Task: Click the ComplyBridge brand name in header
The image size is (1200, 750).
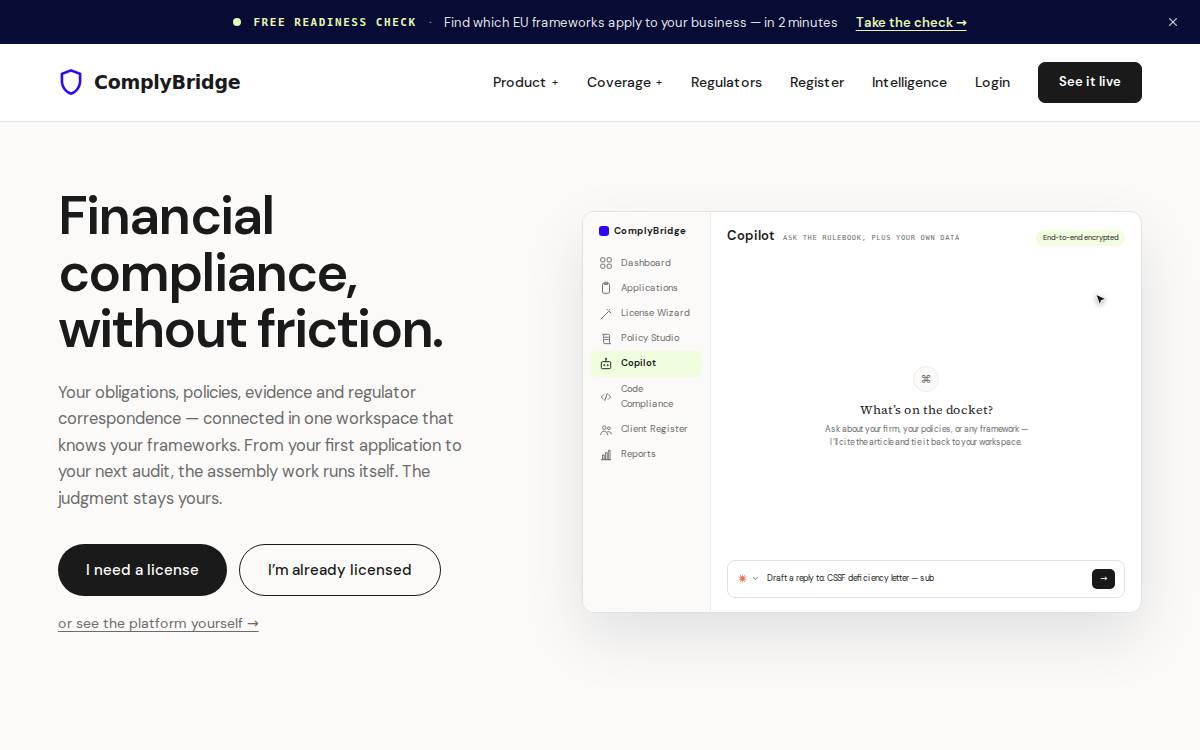Action: click(167, 82)
